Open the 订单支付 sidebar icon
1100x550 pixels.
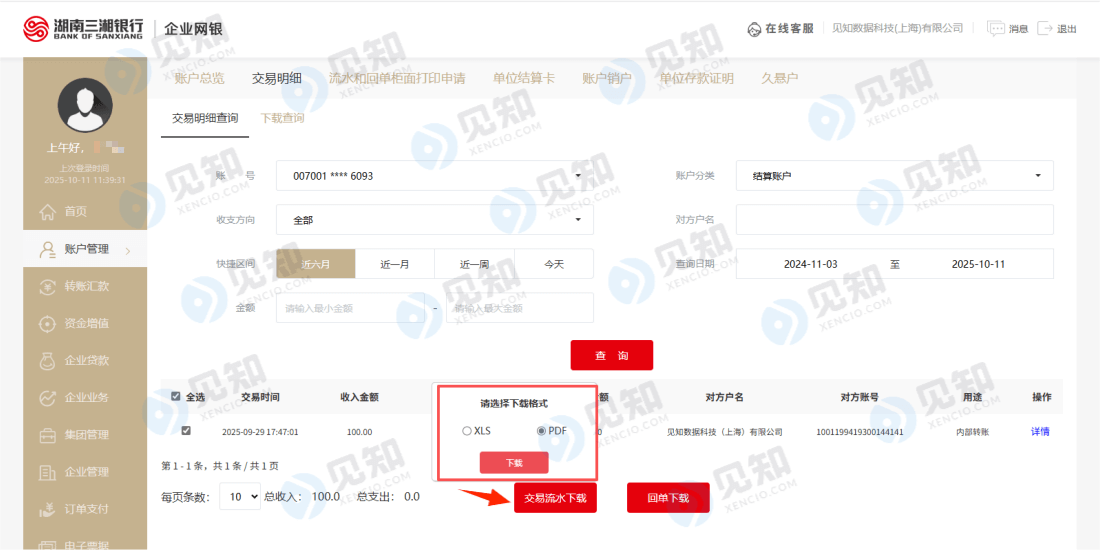46,509
